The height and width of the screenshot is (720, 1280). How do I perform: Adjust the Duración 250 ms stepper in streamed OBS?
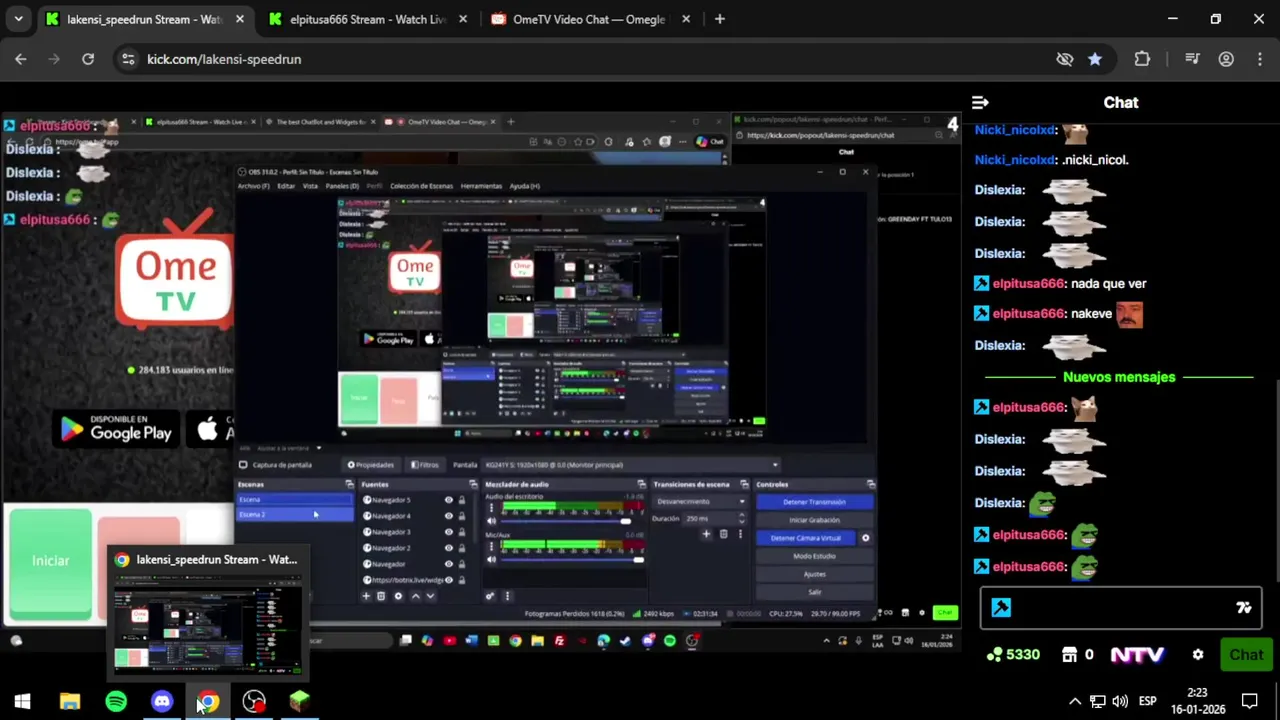point(741,519)
